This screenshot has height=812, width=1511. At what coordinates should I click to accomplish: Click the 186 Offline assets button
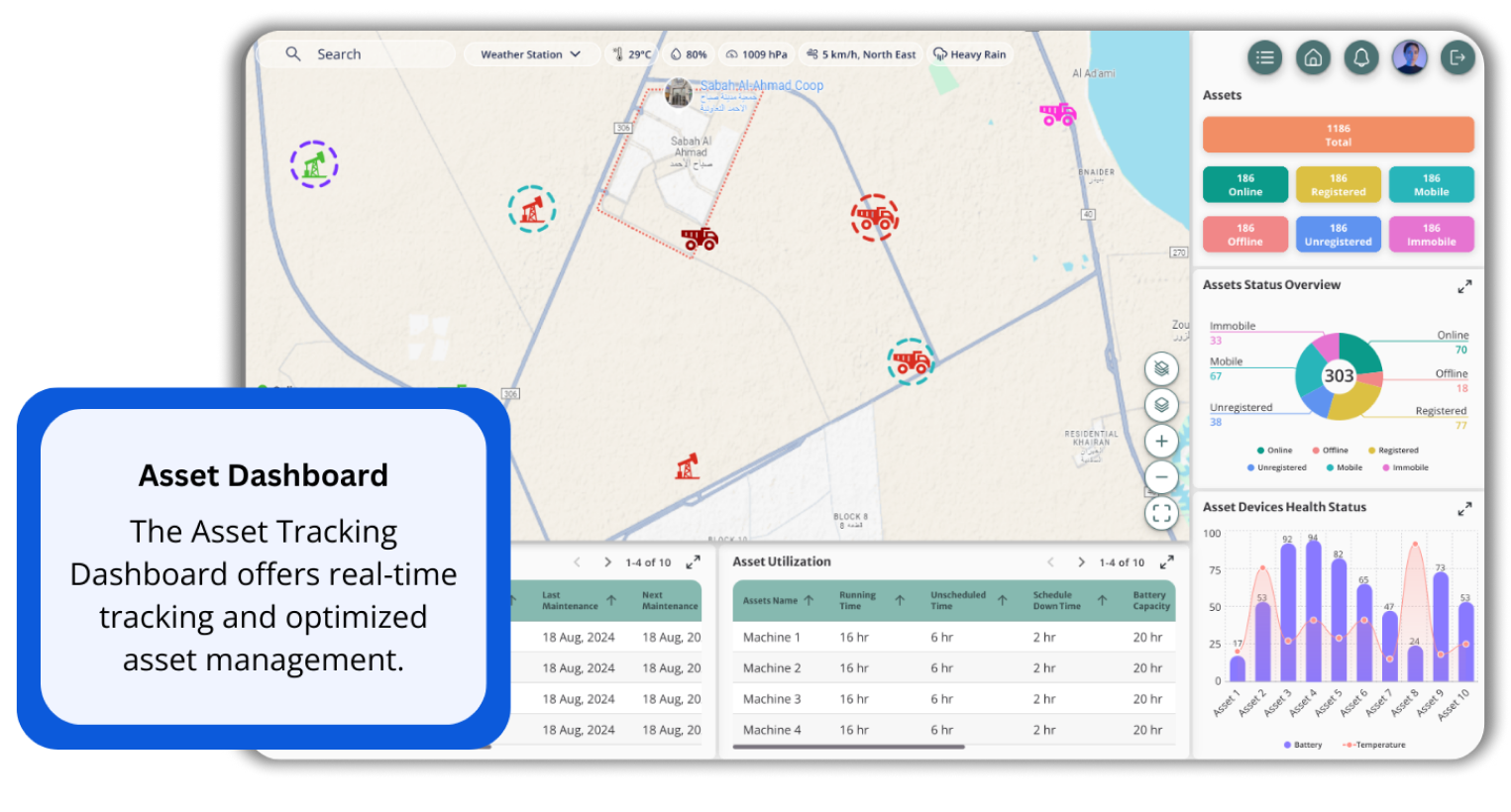click(x=1245, y=235)
